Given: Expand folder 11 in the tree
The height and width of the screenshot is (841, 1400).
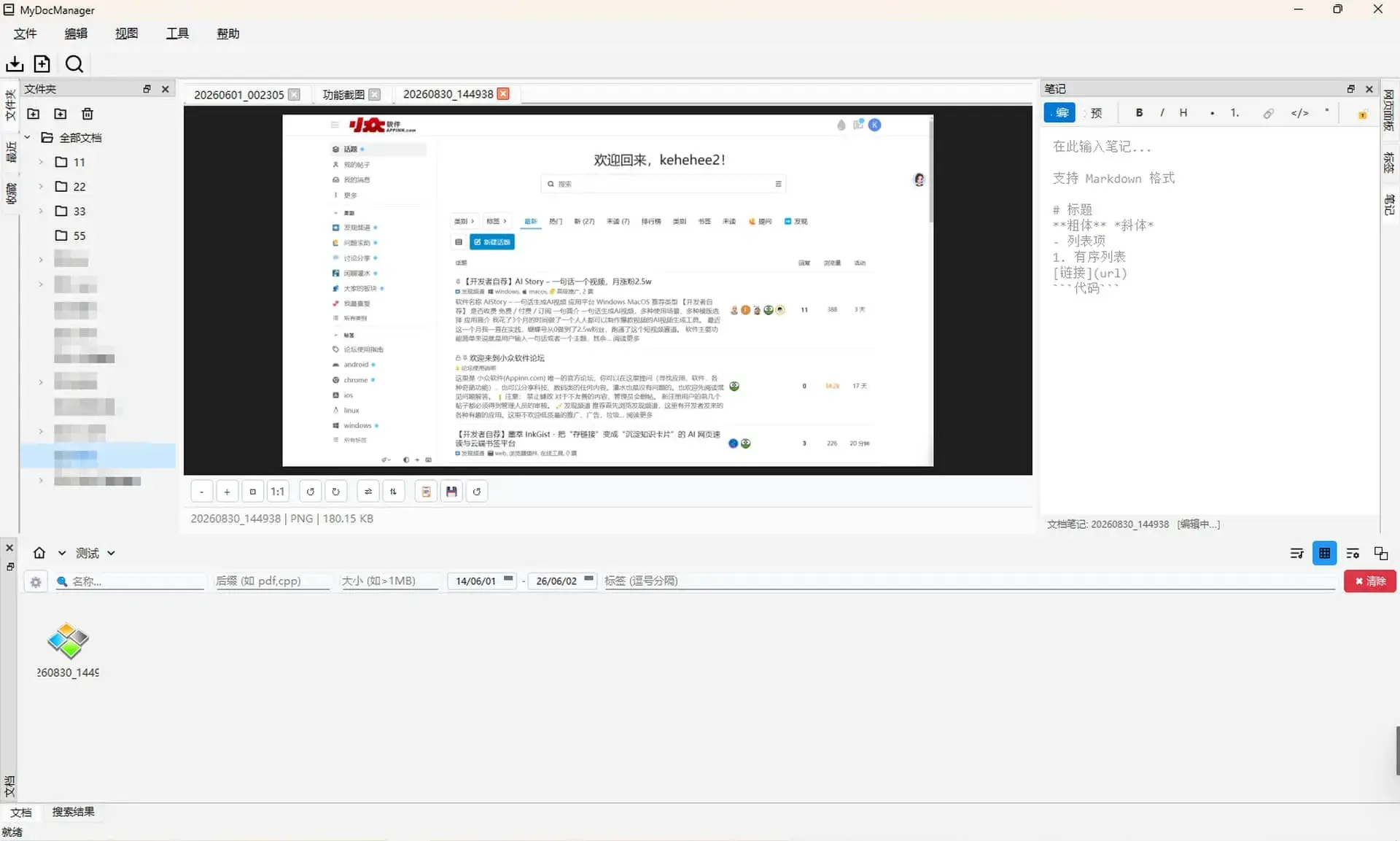Looking at the screenshot, I should pyautogui.click(x=41, y=162).
